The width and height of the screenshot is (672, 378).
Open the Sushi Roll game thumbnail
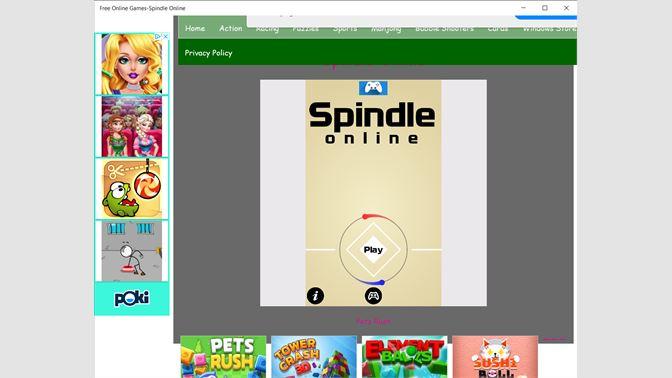(x=495, y=357)
